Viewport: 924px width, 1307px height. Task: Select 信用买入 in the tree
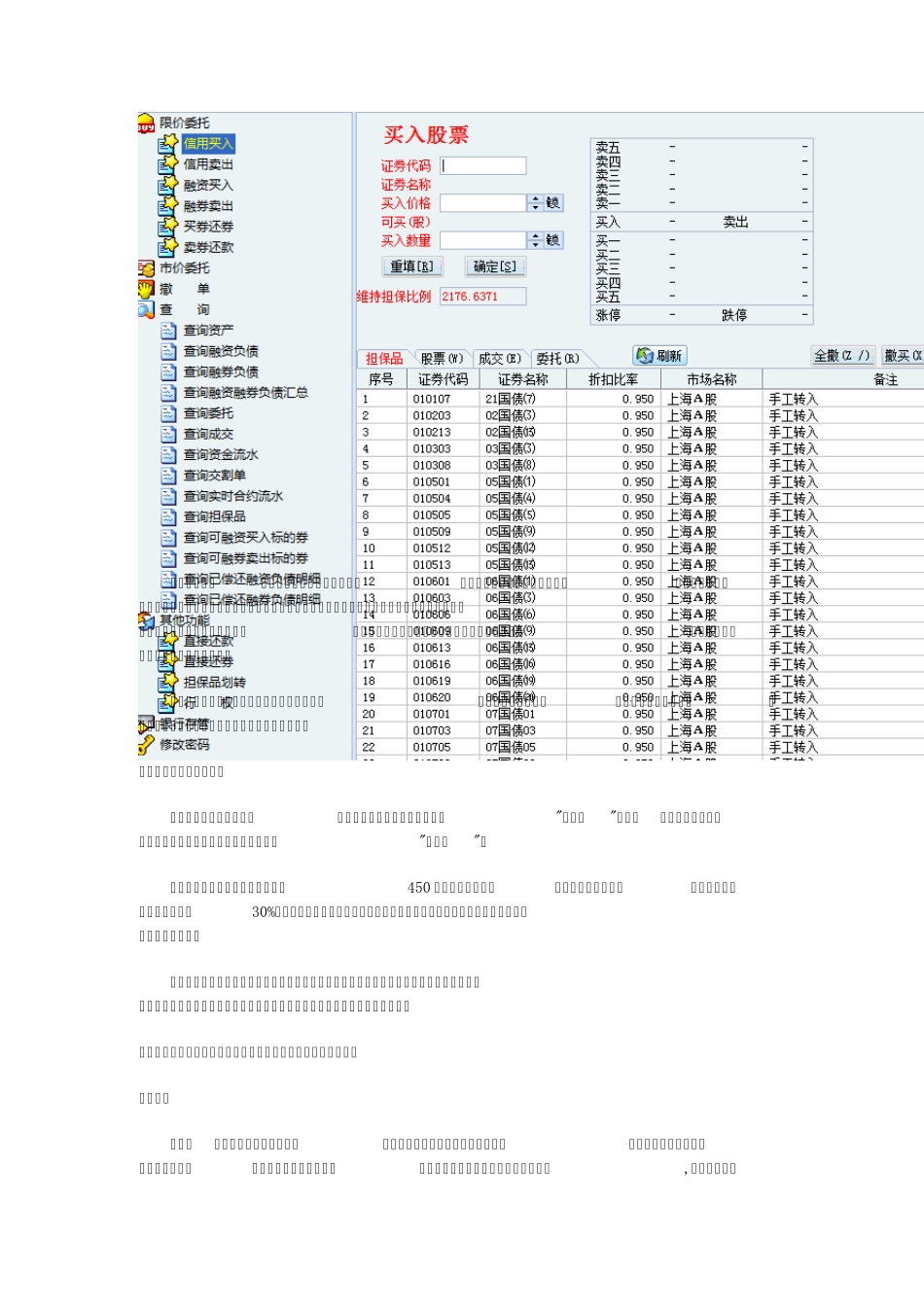208,143
